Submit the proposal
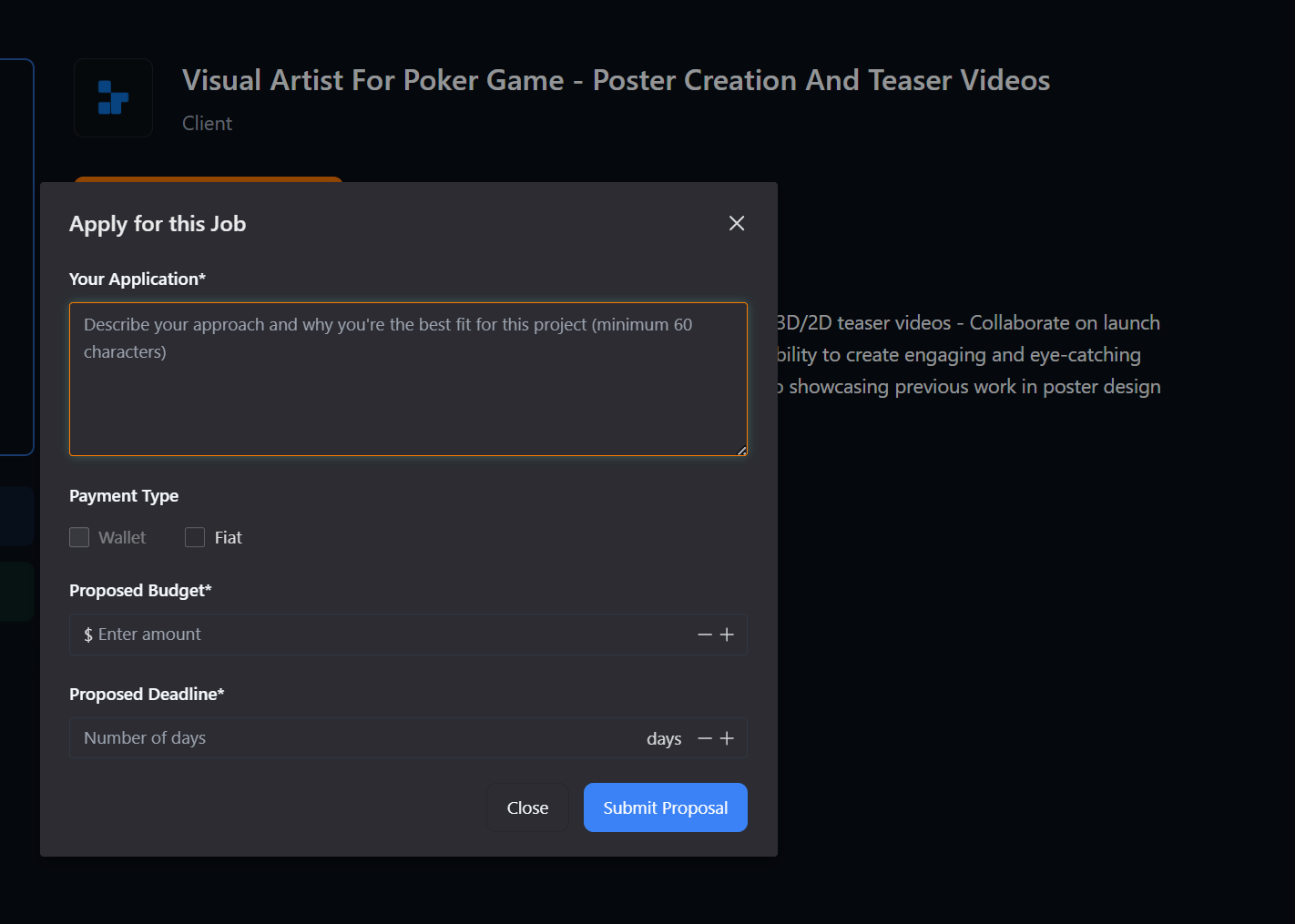Viewport: 1295px width, 924px height. click(666, 807)
